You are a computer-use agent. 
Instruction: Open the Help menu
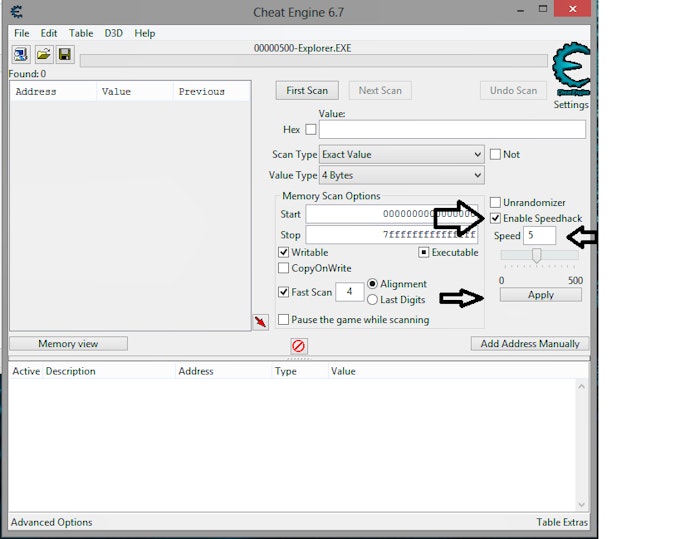click(144, 33)
